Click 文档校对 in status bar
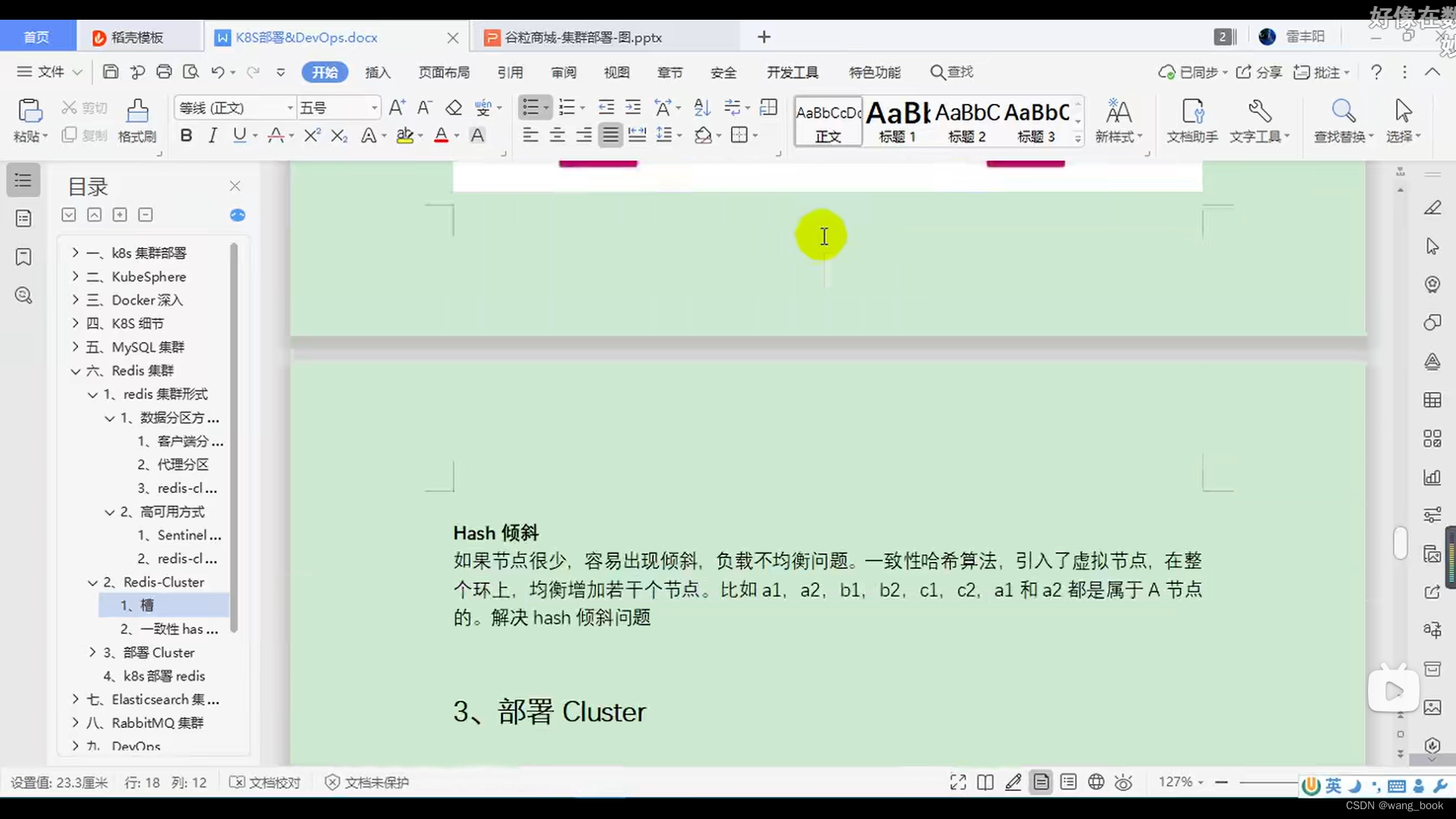This screenshot has height=819, width=1456. 265,782
